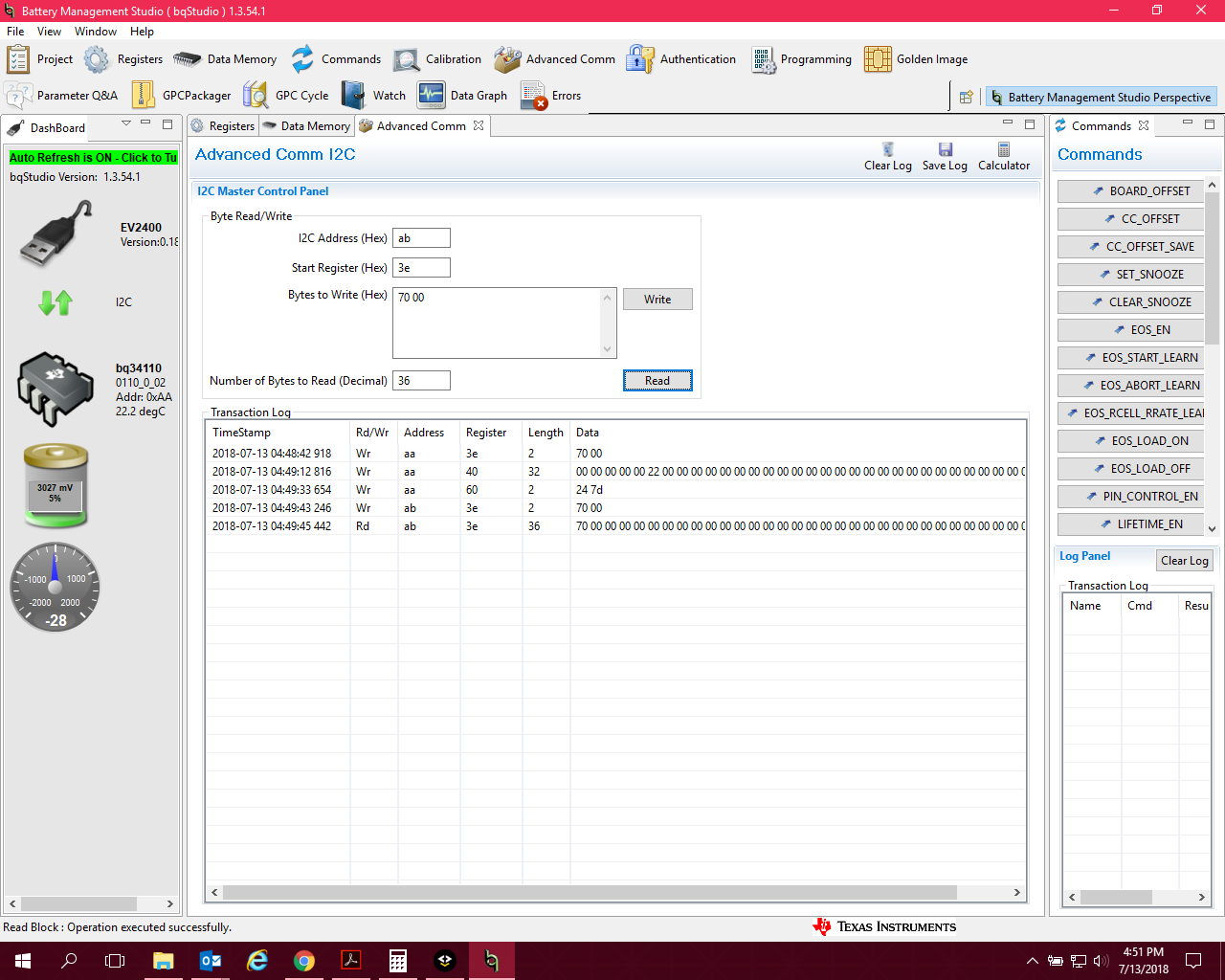The width and height of the screenshot is (1225, 980).
Task: Open File Explorer in taskbar
Action: pyautogui.click(x=164, y=961)
